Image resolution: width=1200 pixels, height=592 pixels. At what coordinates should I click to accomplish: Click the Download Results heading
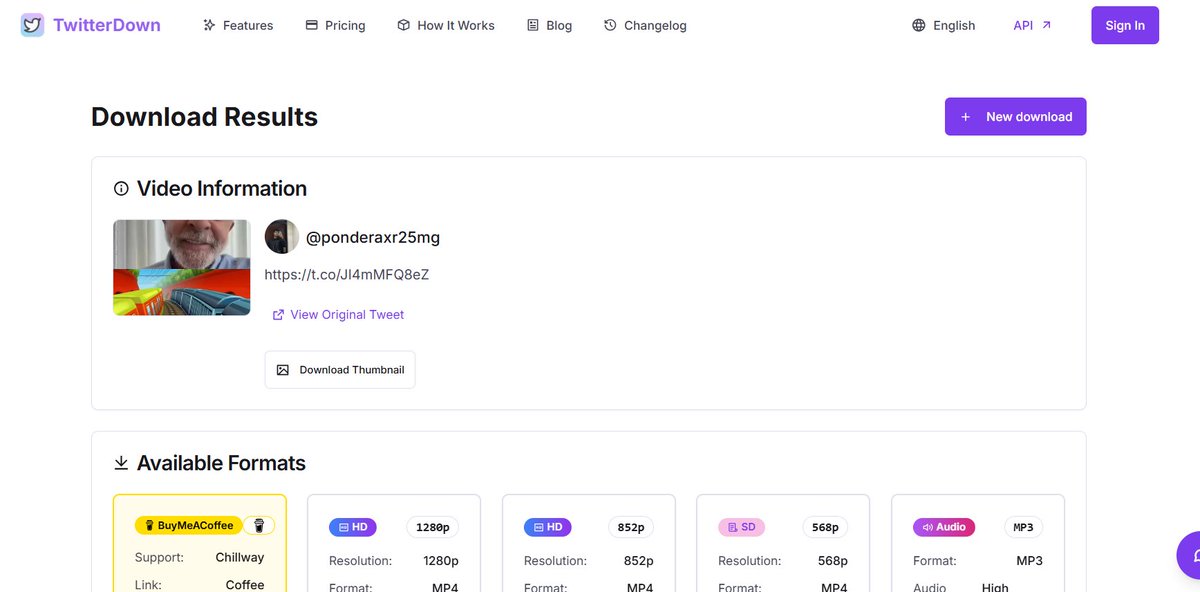pos(205,116)
